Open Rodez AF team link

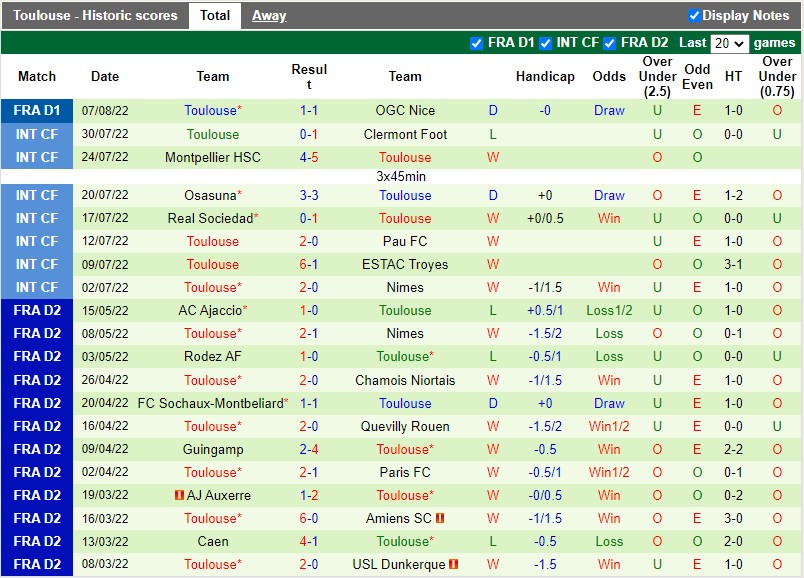(x=213, y=356)
